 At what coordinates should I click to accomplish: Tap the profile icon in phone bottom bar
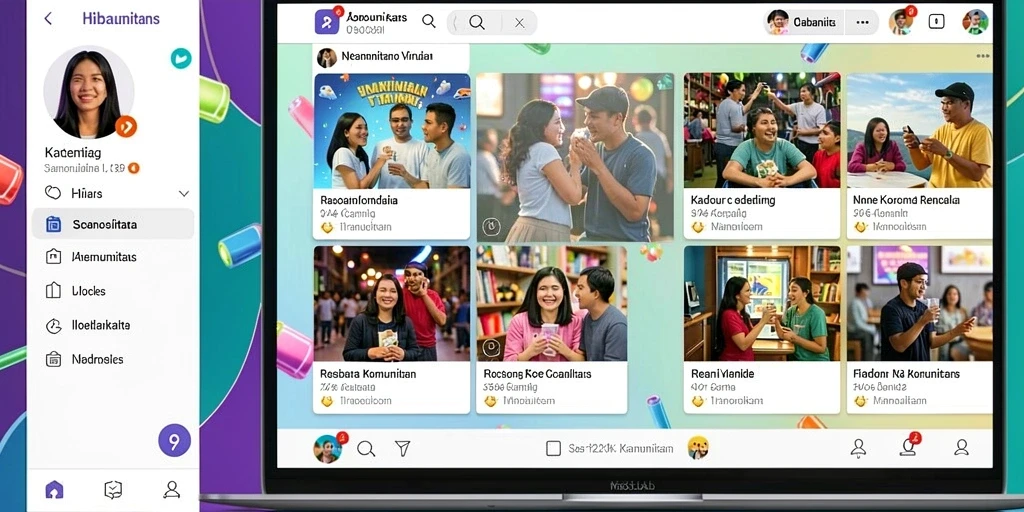coord(172,489)
